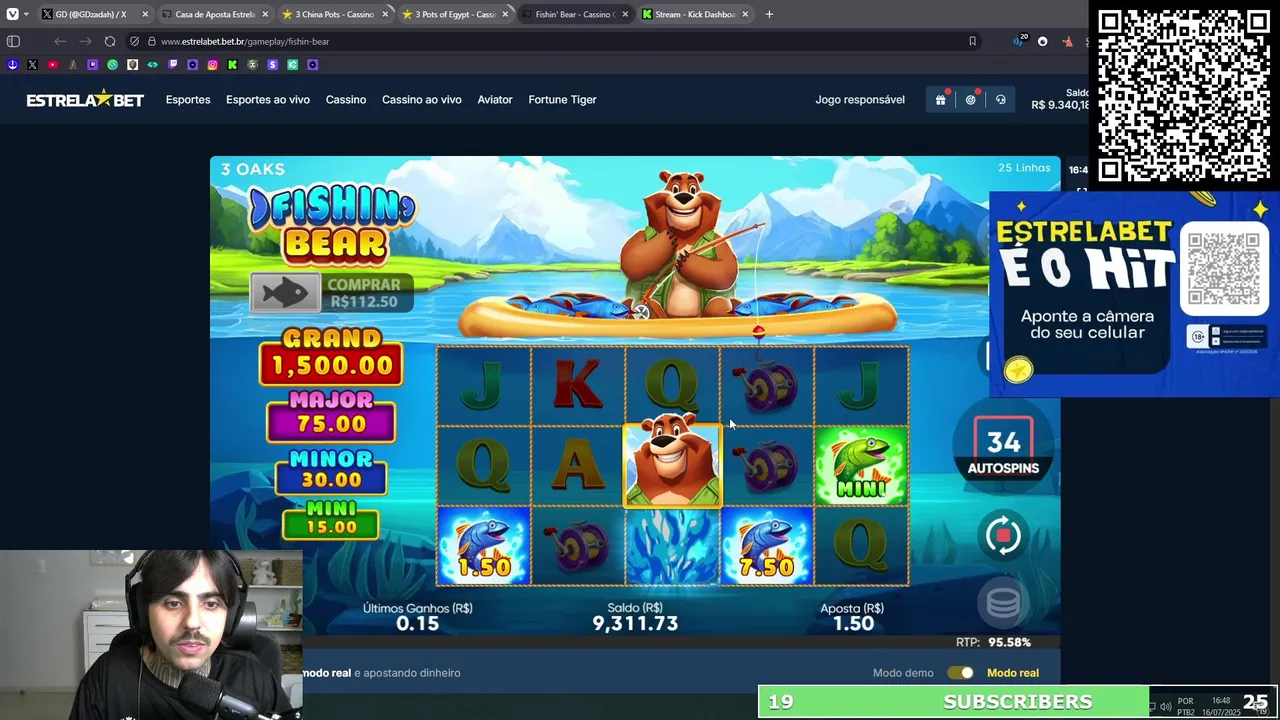Click the green MINI fish symbol

(x=861, y=466)
